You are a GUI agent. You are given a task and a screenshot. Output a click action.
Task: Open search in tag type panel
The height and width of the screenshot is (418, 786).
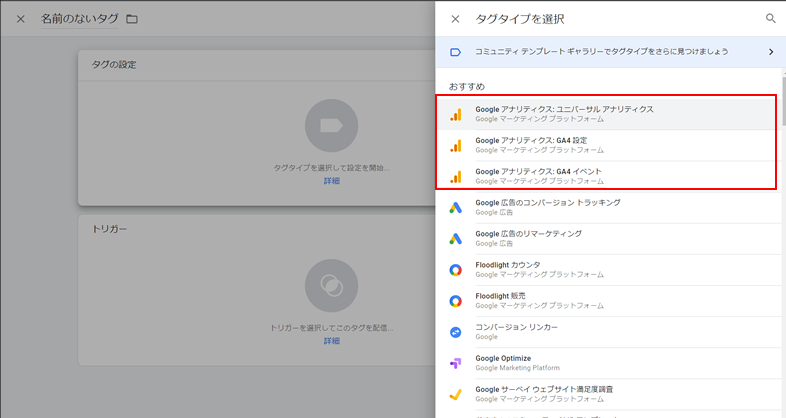pos(770,19)
